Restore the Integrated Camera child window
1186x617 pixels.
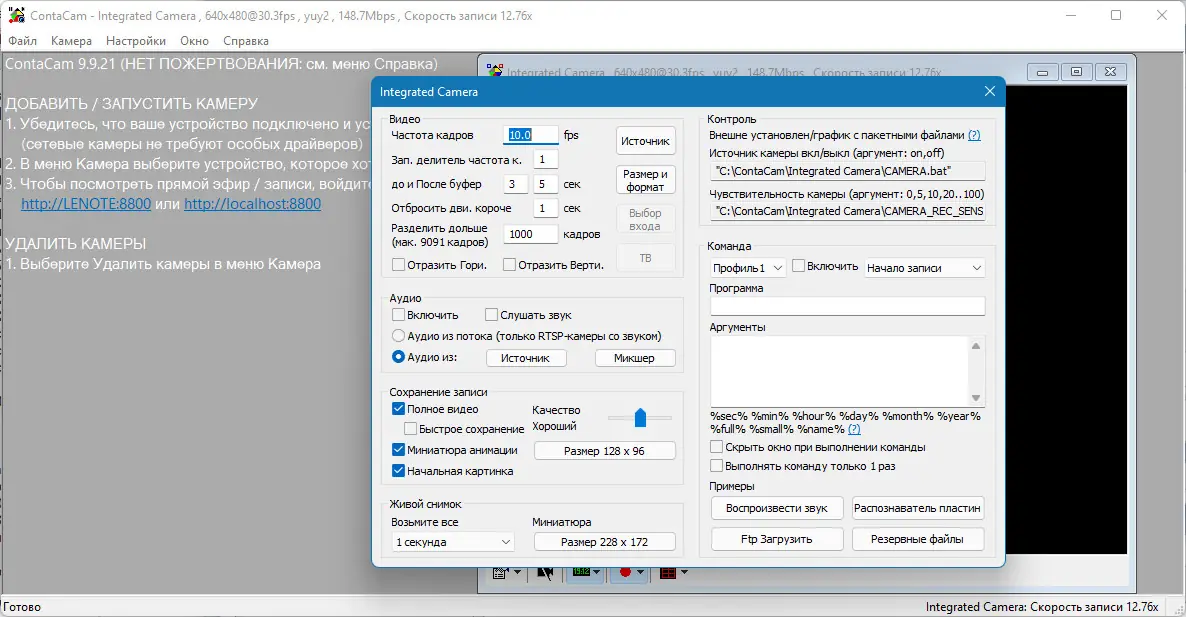1076,72
